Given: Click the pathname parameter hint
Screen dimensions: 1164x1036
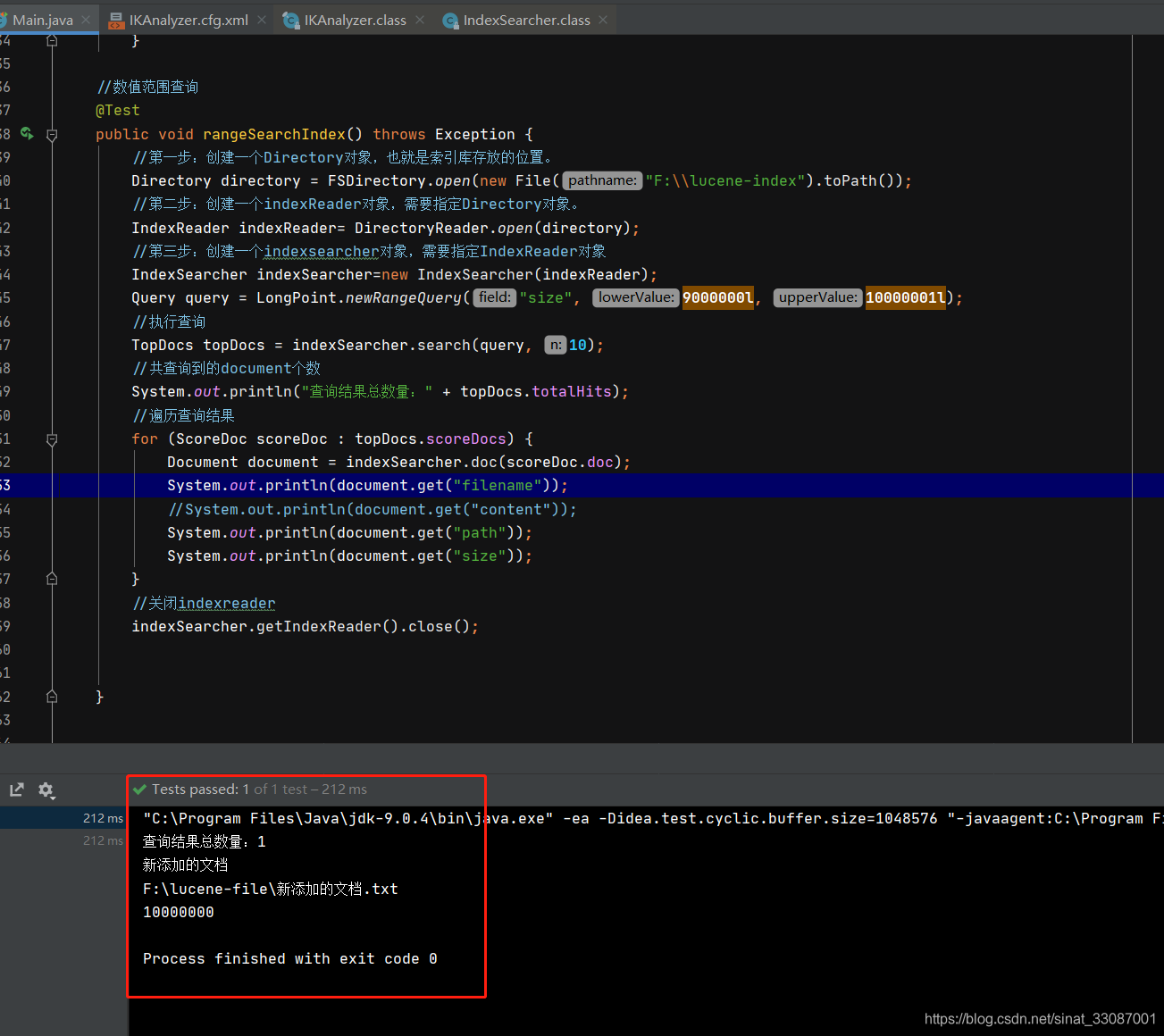Looking at the screenshot, I should 603,180.
